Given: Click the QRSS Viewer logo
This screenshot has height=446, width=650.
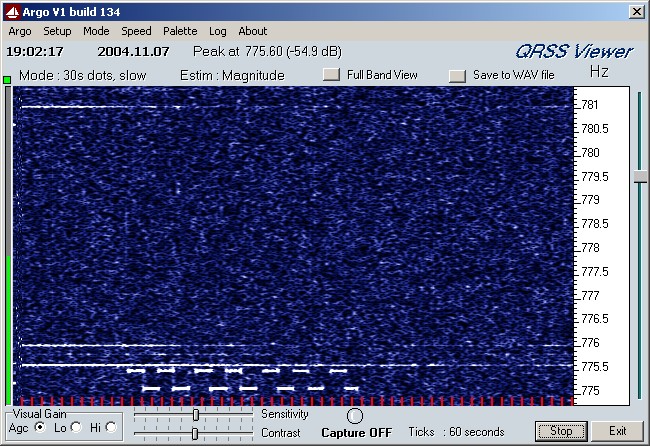Looking at the screenshot, I should [574, 52].
